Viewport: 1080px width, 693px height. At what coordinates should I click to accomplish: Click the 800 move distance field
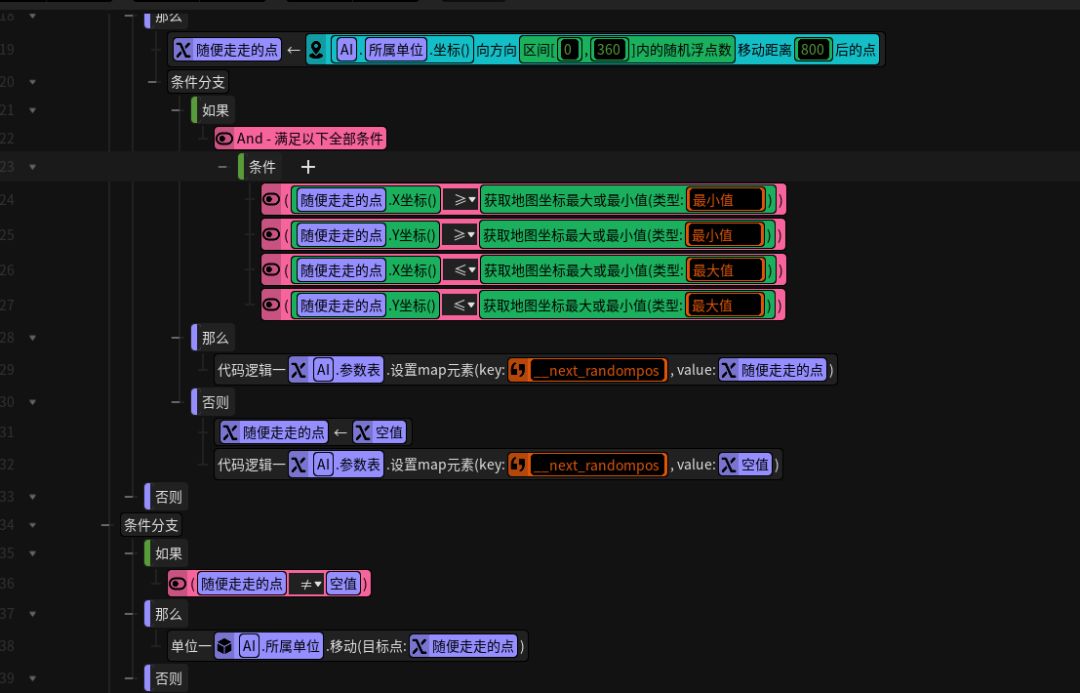click(x=813, y=50)
